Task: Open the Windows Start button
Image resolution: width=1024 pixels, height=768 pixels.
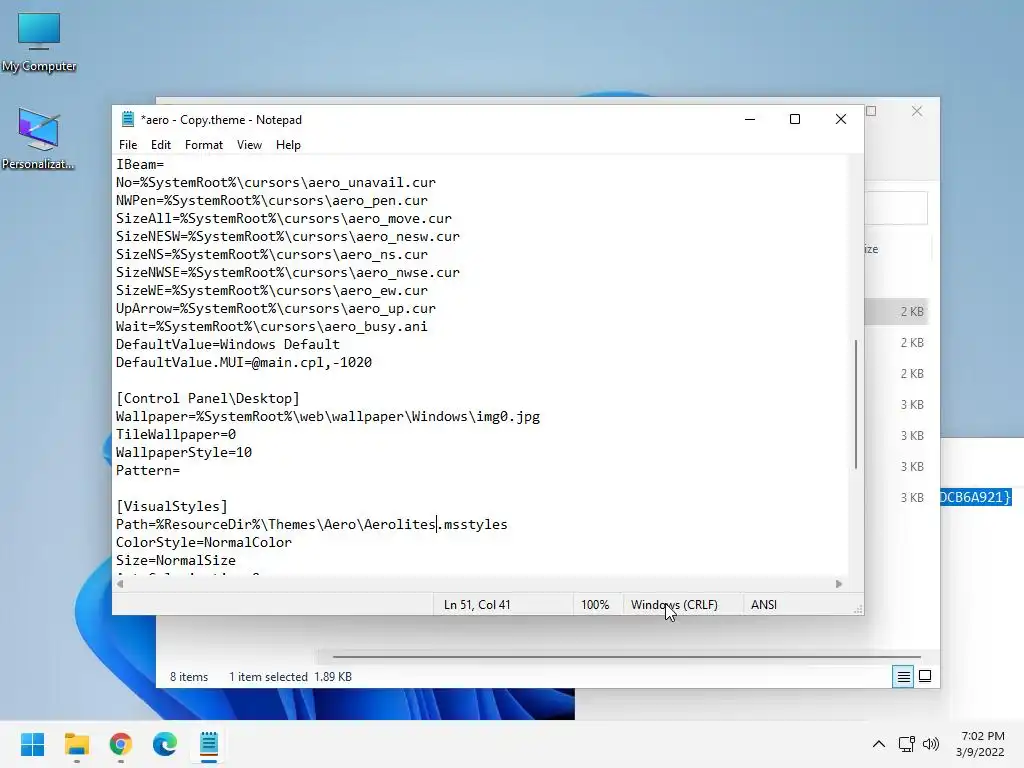Action: point(32,744)
